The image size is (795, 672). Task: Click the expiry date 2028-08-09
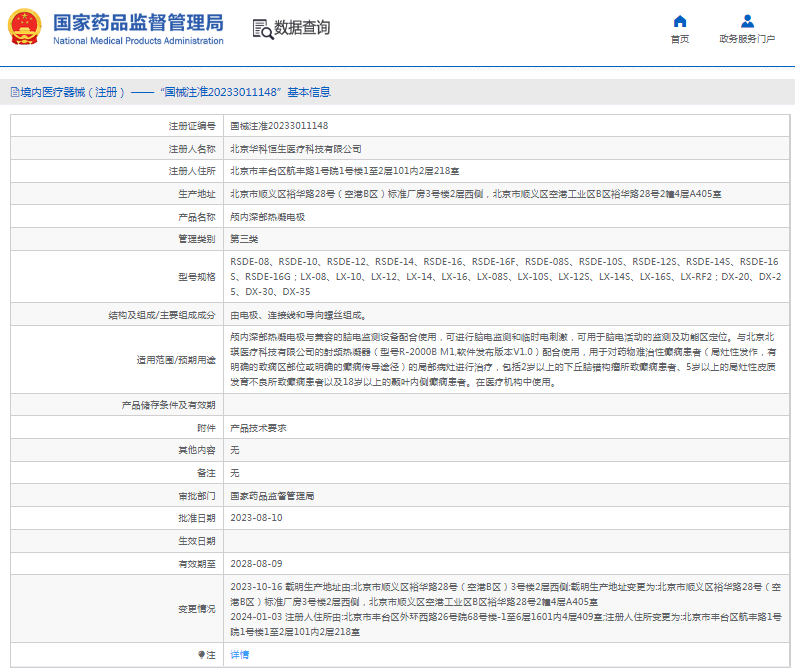coord(256,564)
